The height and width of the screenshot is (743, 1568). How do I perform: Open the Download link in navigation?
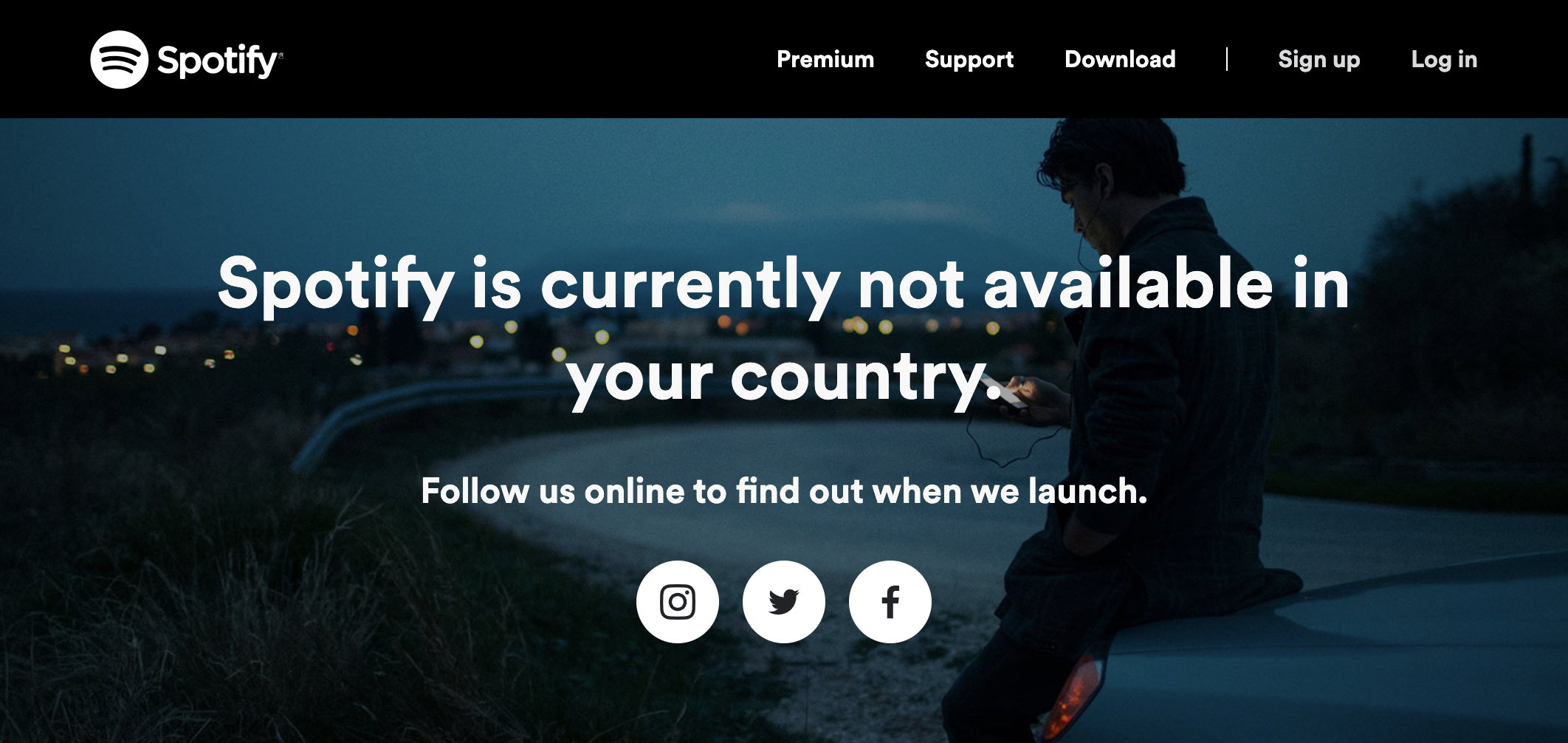(x=1120, y=59)
